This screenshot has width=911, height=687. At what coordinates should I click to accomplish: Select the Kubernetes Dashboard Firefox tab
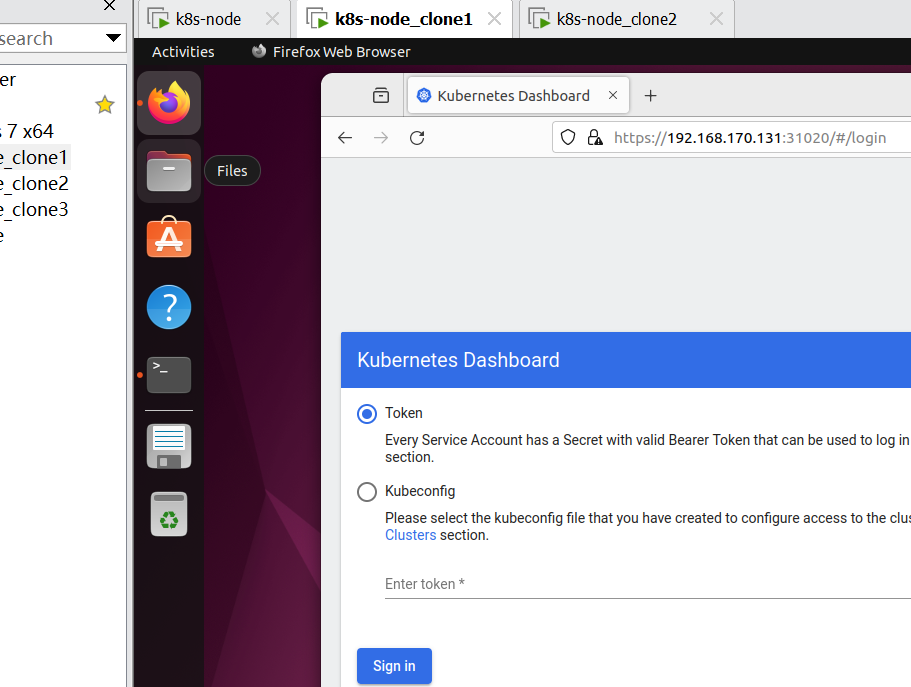click(x=518, y=95)
